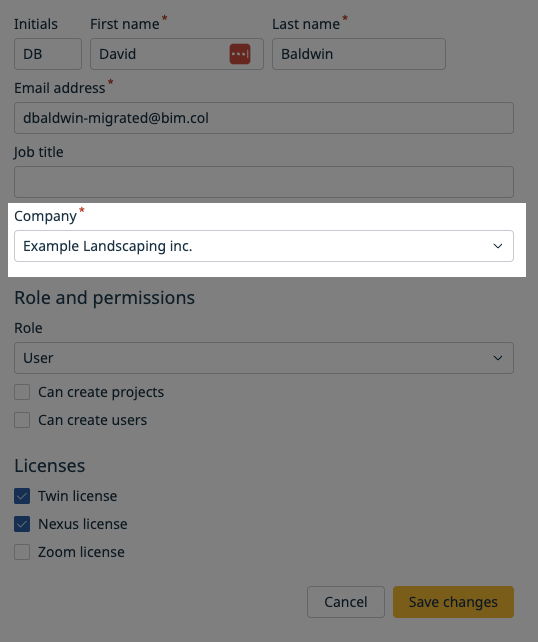Screen dimensions: 538x642
Task: Check the Zoom license checkbox
Action: [22, 552]
